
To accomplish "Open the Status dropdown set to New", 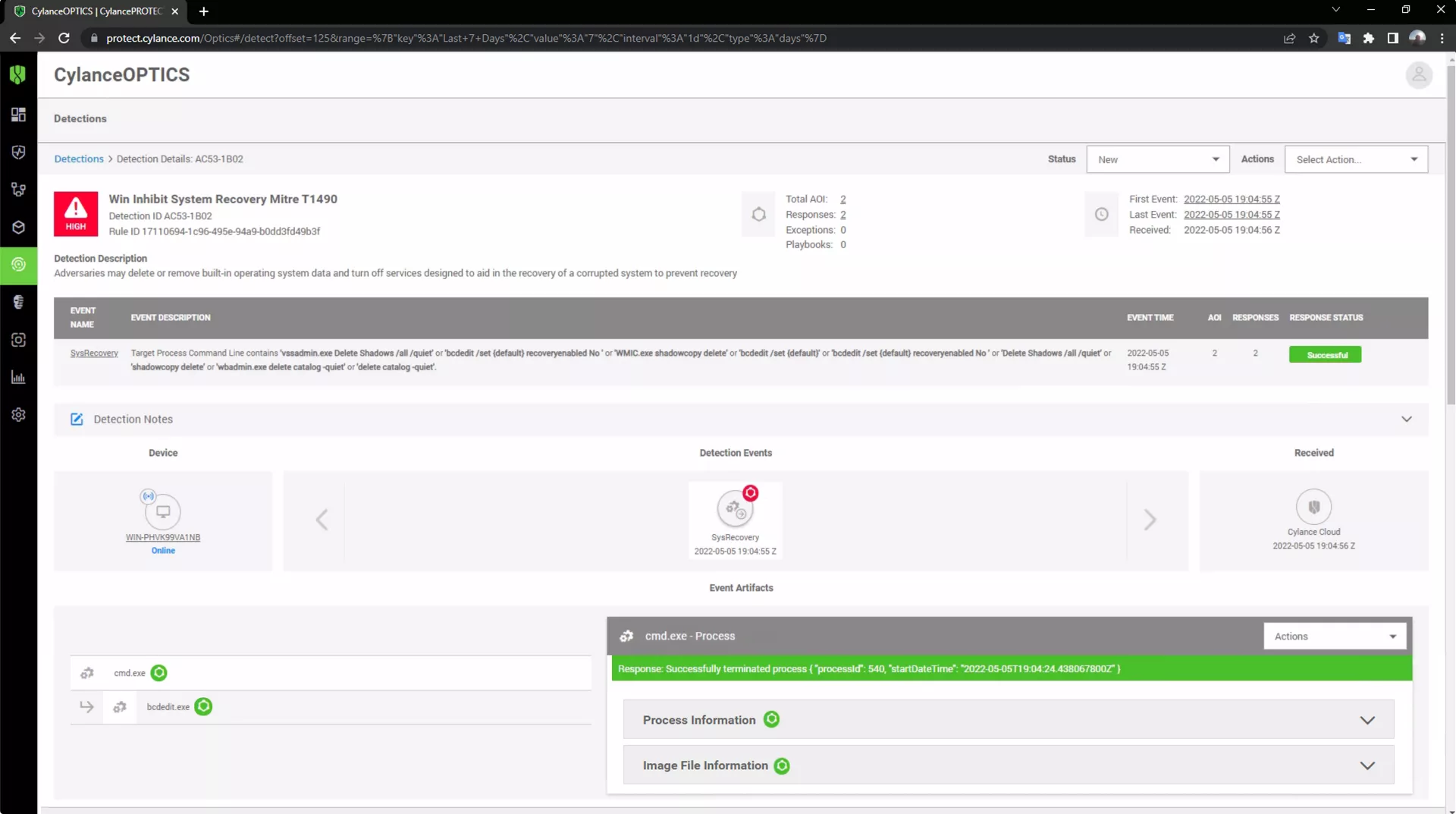I will tap(1157, 159).
